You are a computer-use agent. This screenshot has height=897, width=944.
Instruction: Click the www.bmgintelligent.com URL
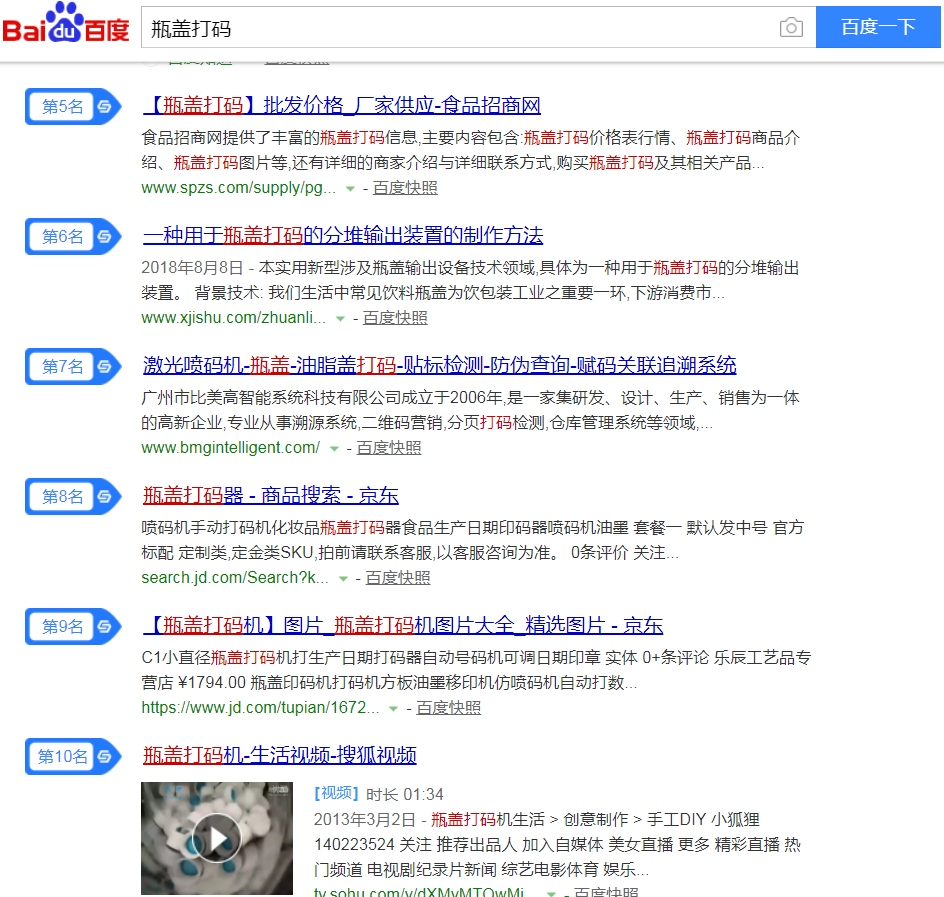click(x=231, y=448)
